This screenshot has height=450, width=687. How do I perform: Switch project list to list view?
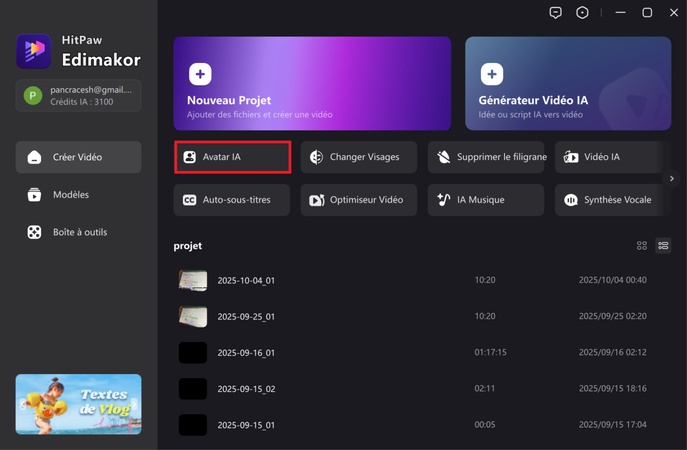click(x=663, y=246)
